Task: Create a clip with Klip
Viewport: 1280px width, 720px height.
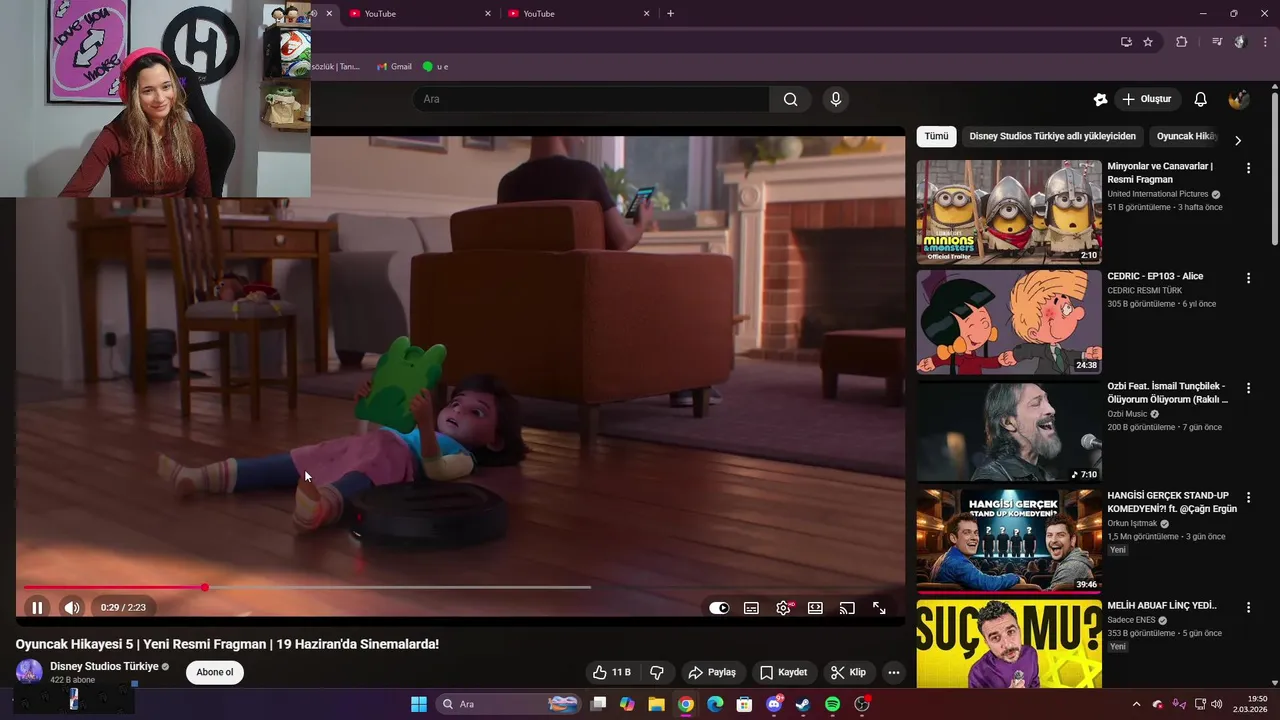Action: tap(848, 672)
